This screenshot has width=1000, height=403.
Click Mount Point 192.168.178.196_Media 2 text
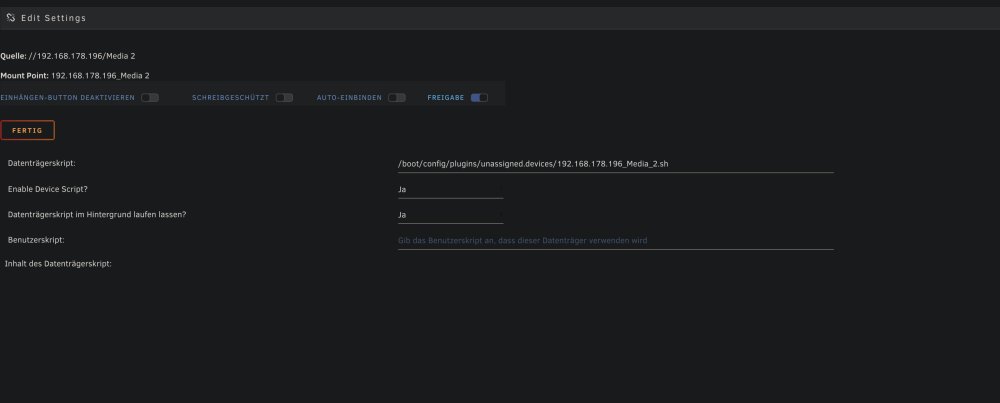point(75,75)
